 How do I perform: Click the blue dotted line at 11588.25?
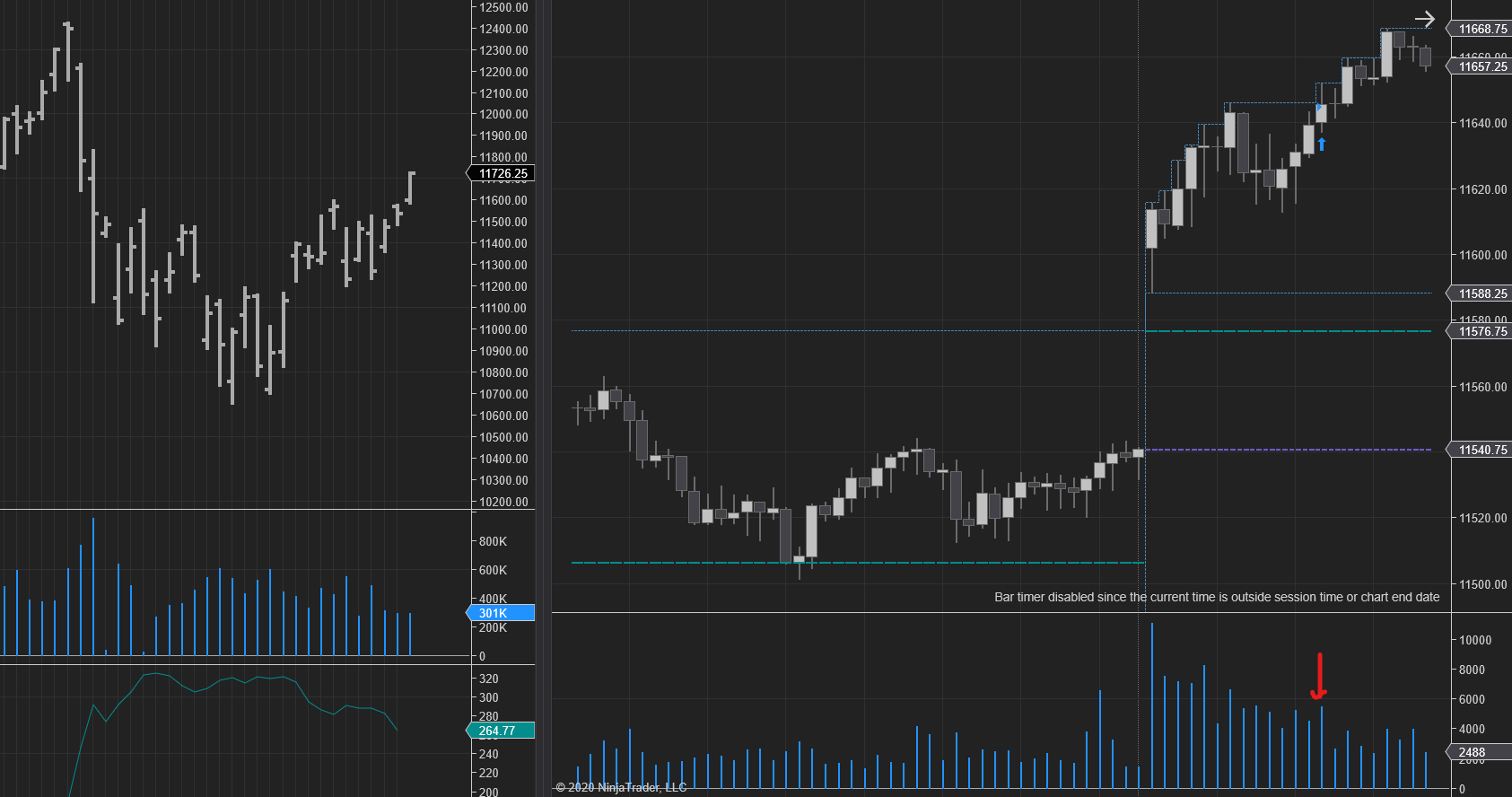[1290, 293]
